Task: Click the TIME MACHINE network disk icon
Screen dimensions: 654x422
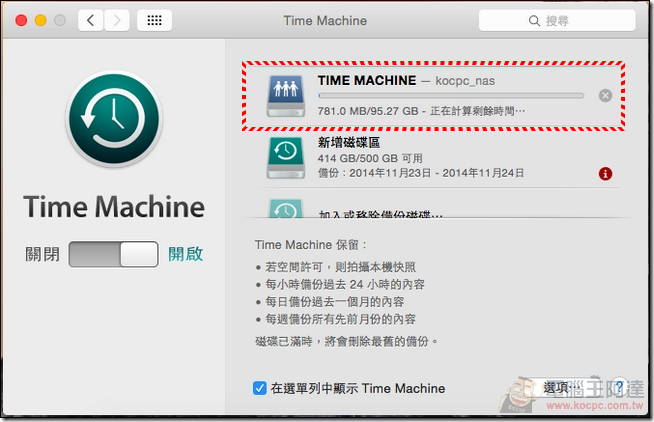Action: click(286, 95)
